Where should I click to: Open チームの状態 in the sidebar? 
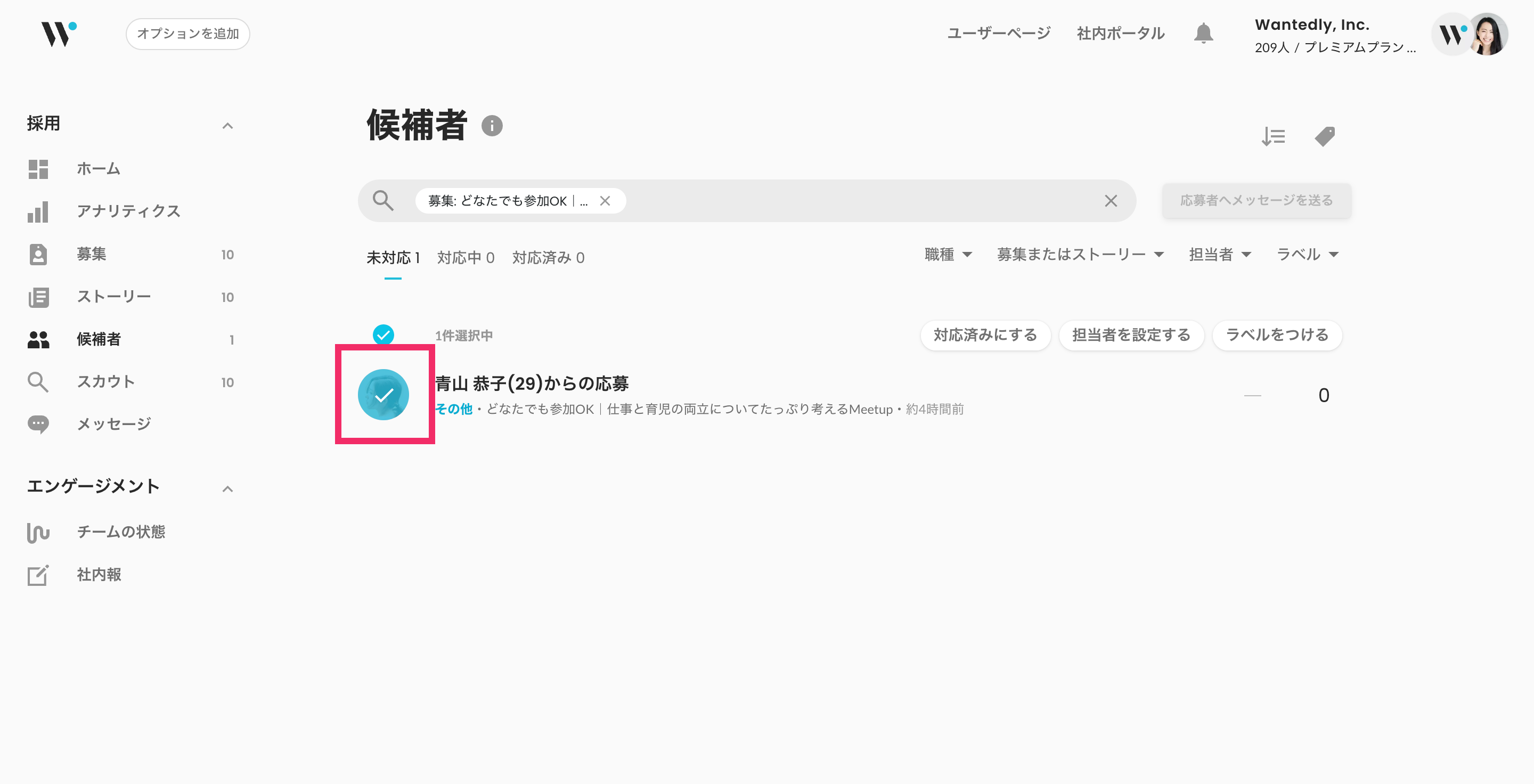pyautogui.click(x=121, y=532)
